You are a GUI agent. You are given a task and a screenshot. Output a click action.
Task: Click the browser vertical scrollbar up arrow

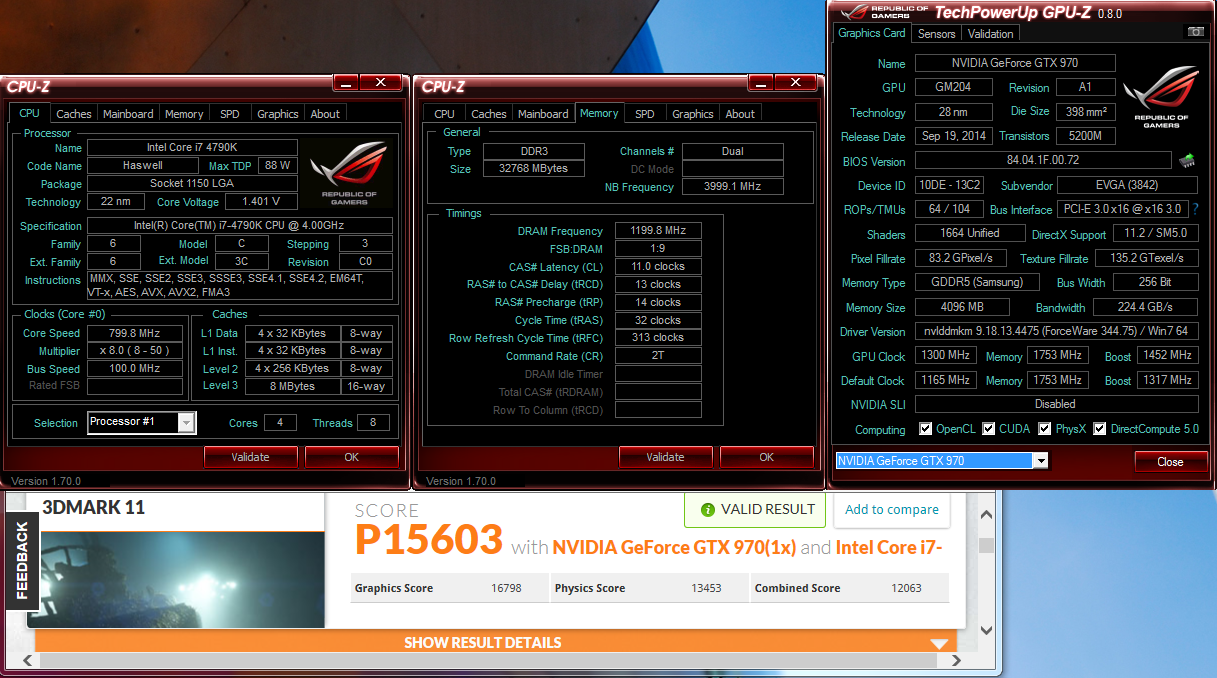click(x=986, y=517)
